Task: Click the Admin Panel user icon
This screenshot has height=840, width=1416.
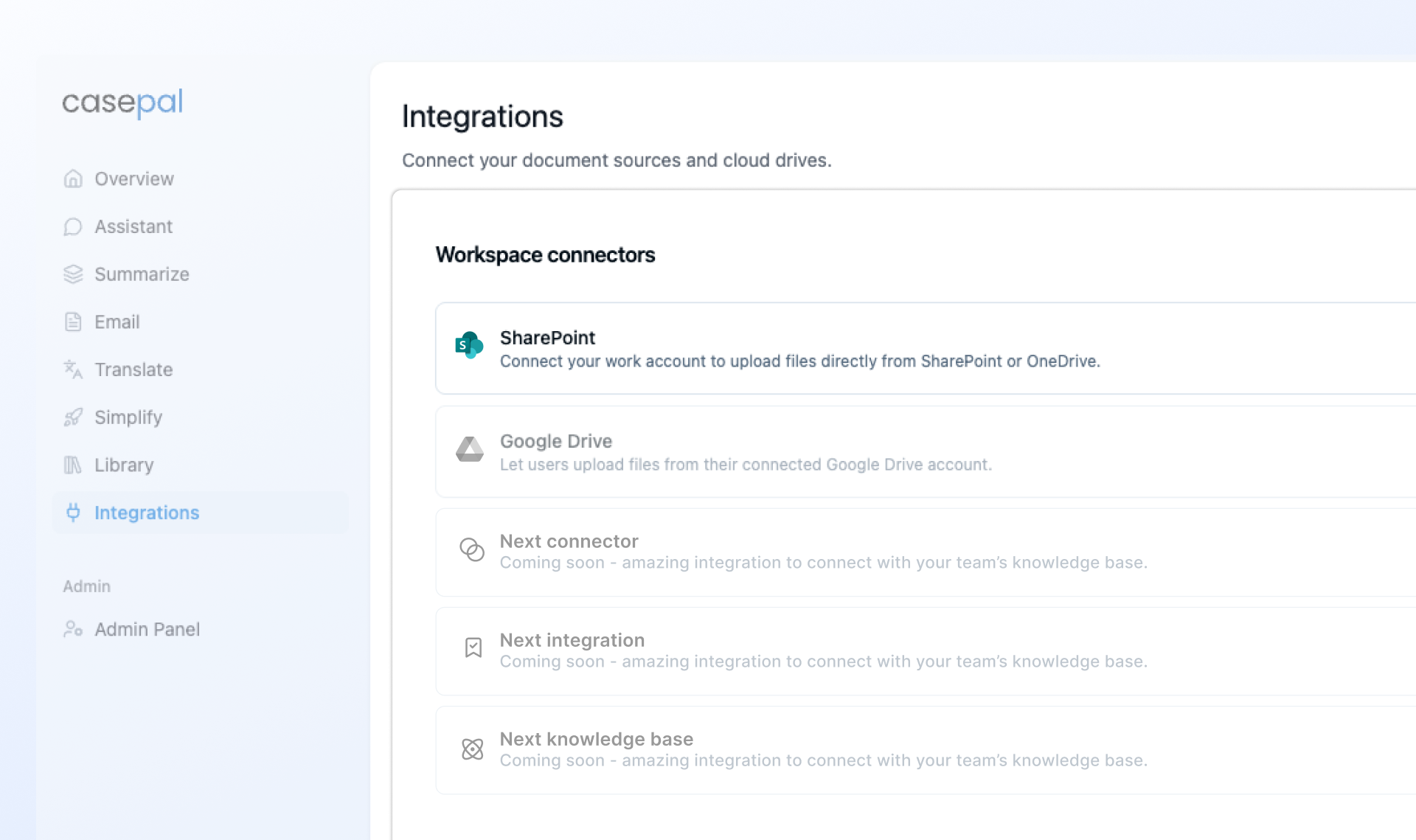Action: click(x=73, y=629)
